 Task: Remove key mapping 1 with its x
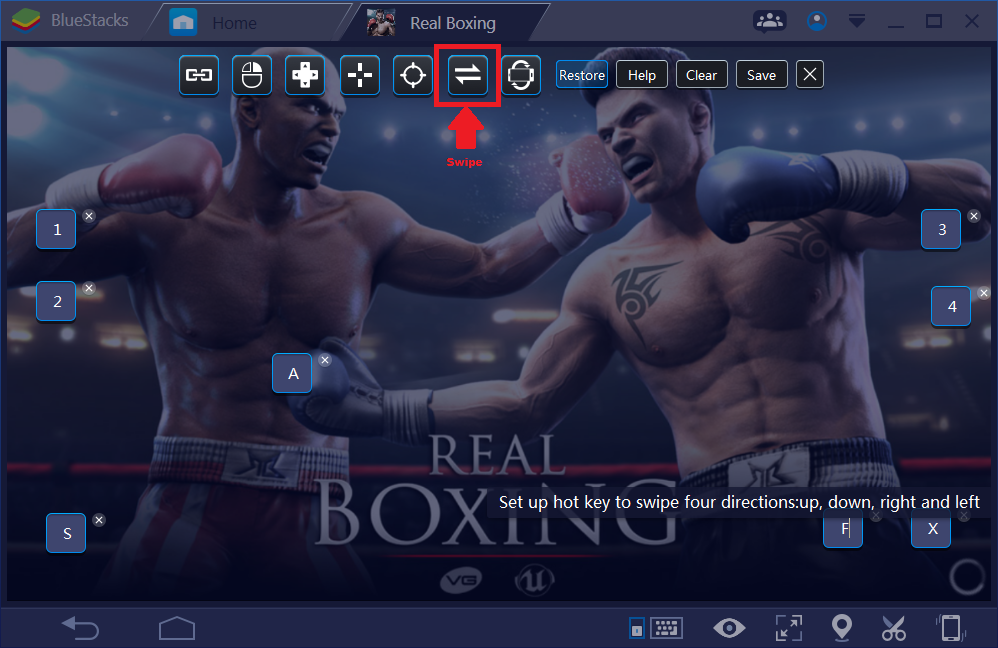(x=89, y=216)
